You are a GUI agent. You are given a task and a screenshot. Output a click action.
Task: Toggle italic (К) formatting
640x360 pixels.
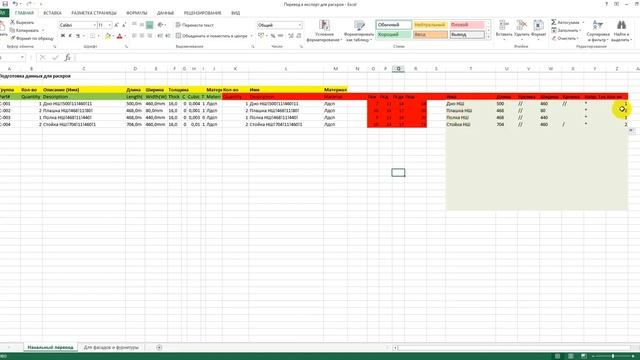pos(70,36)
